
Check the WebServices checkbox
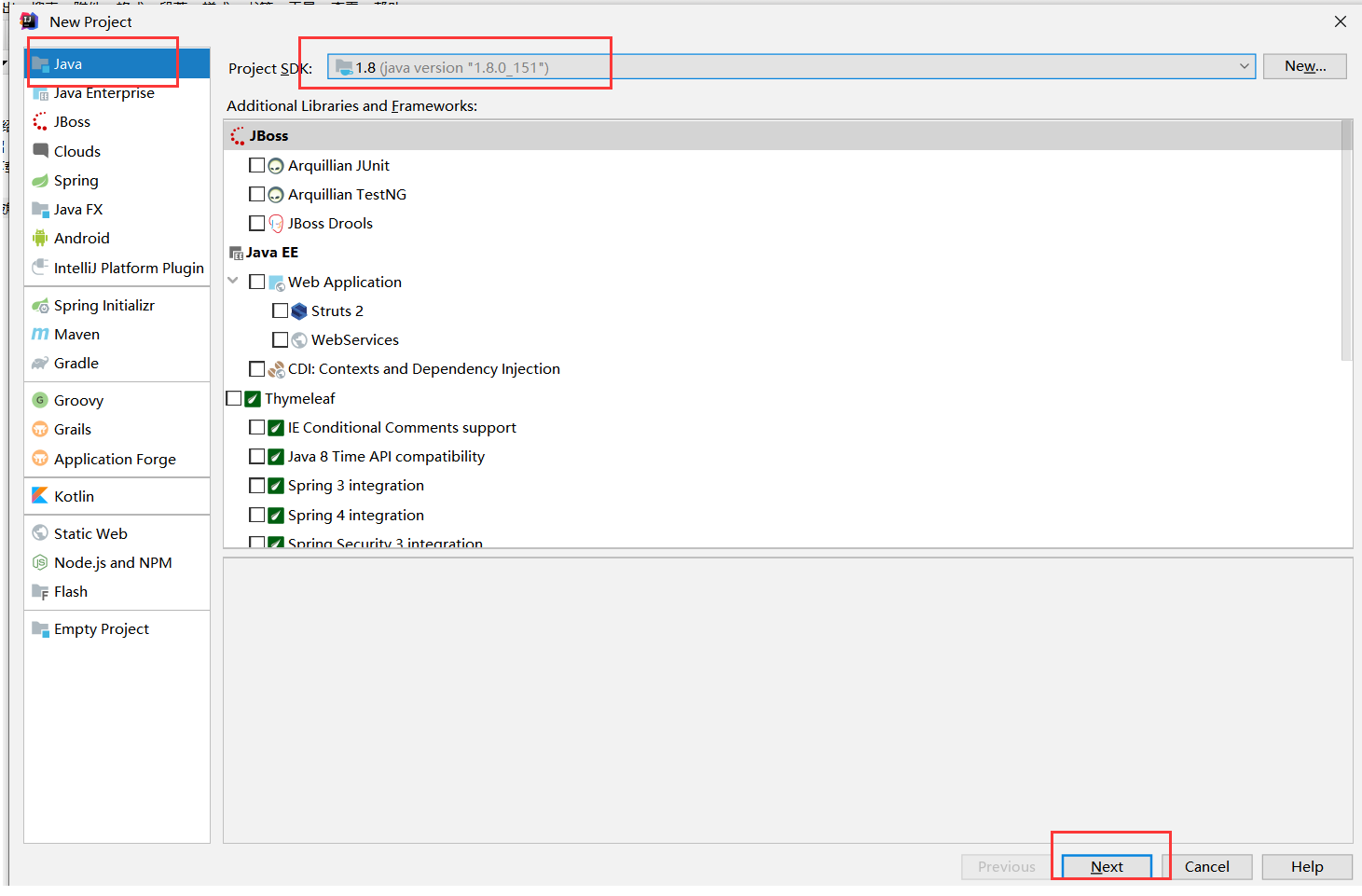click(x=281, y=339)
